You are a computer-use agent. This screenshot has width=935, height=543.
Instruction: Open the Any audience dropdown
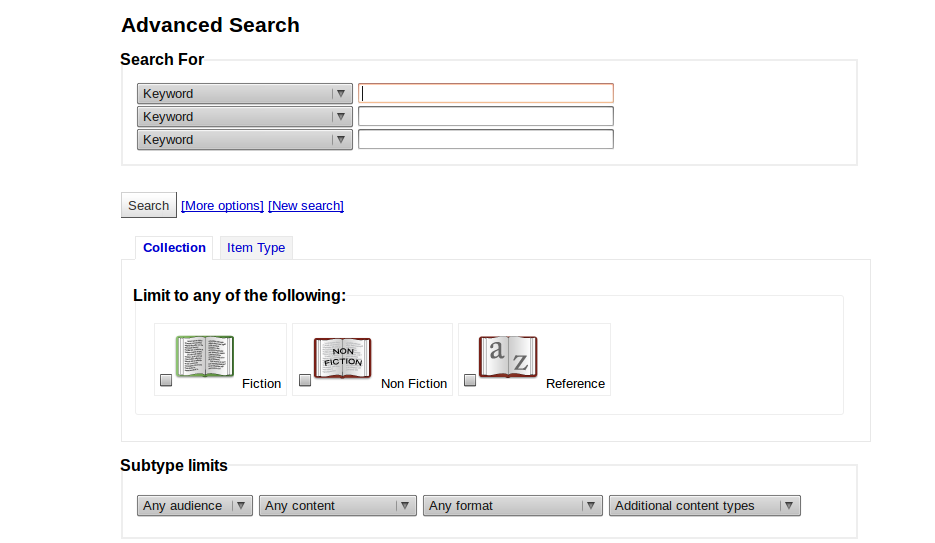tap(194, 506)
